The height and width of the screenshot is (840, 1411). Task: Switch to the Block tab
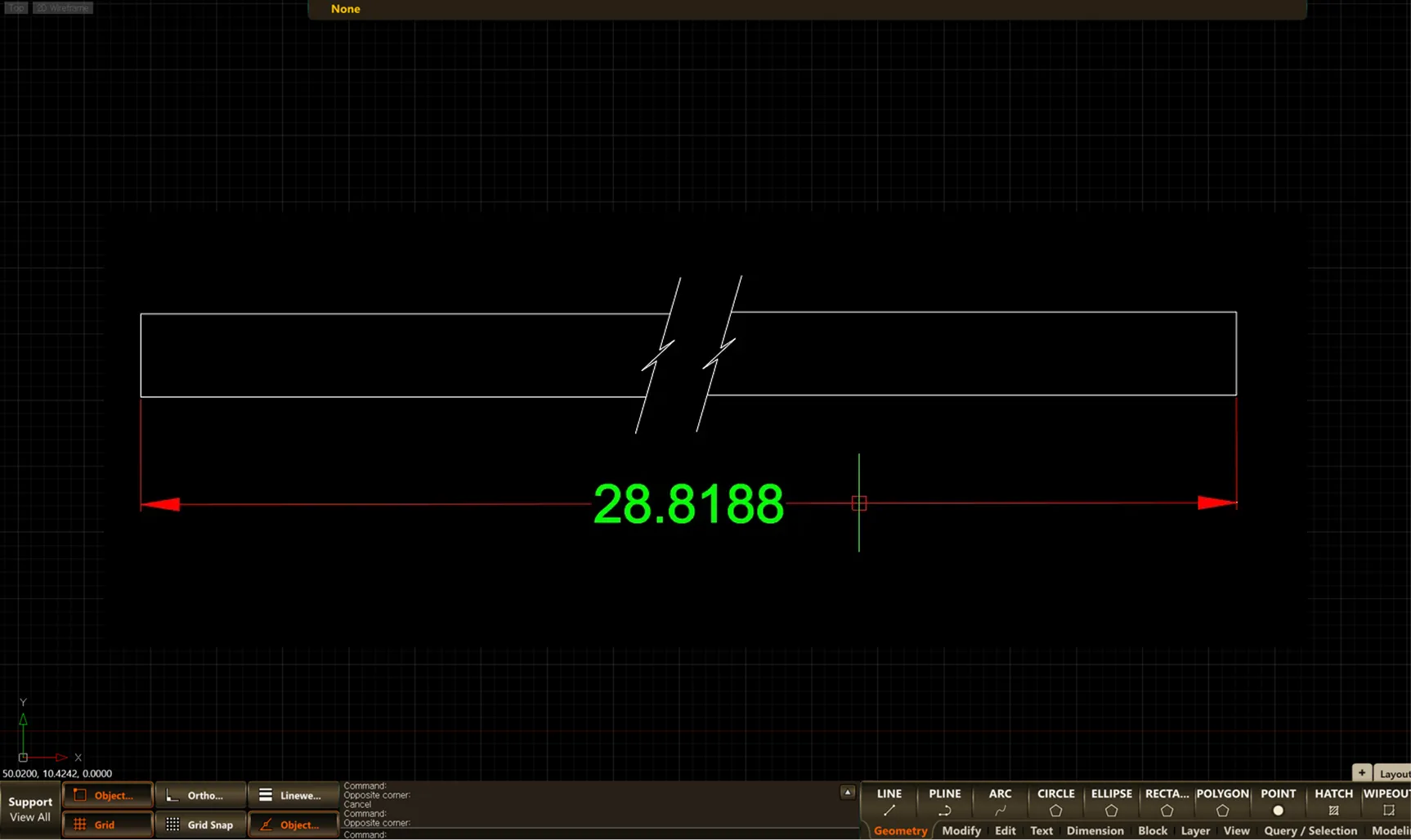(x=1152, y=830)
